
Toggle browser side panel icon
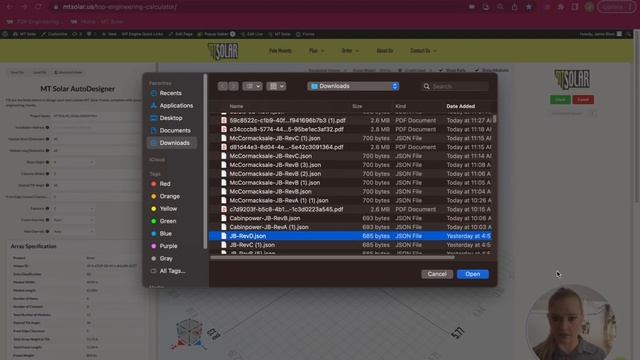575,7
